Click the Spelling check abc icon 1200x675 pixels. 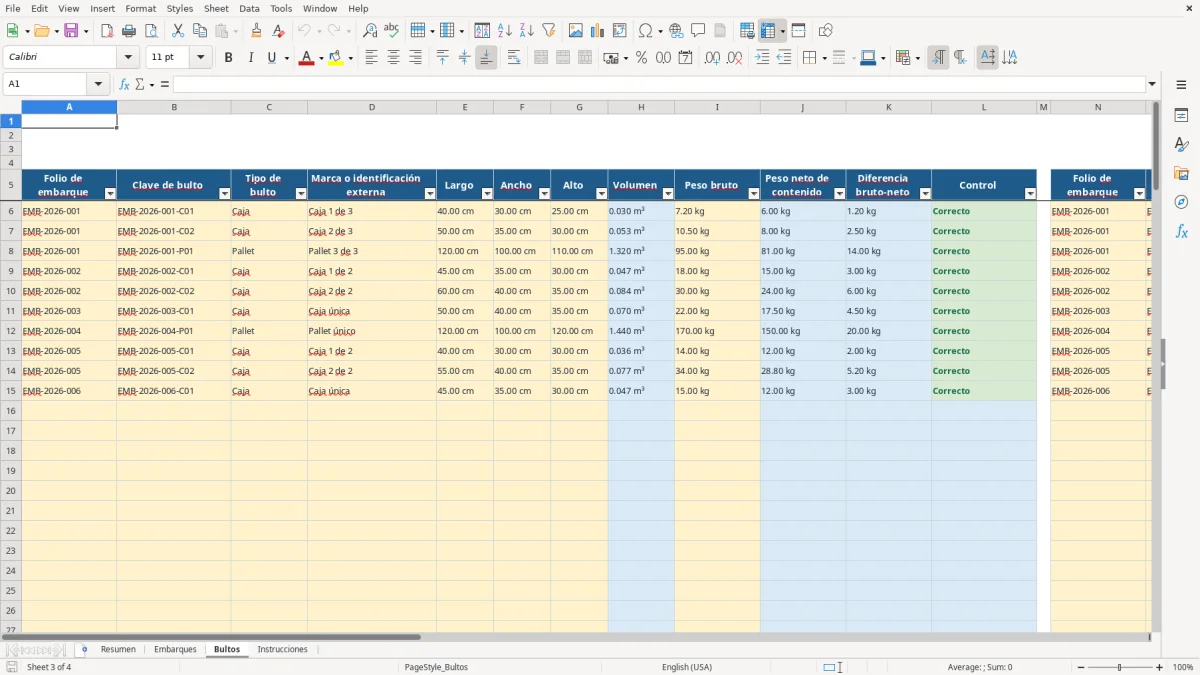tap(391, 31)
